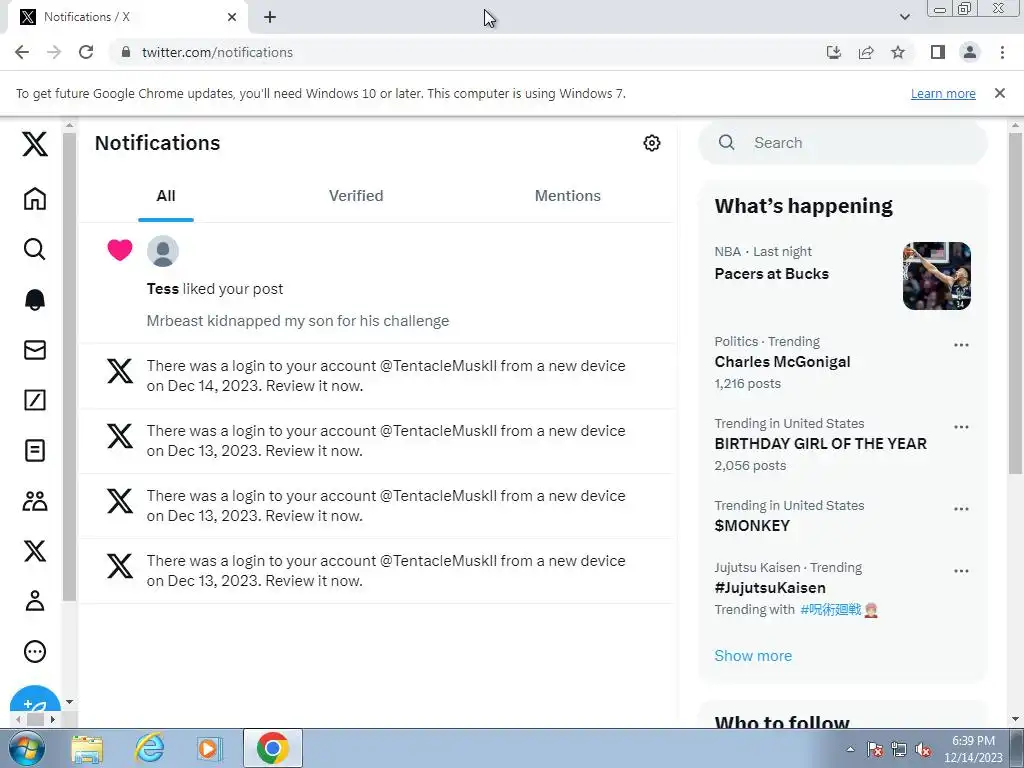Open more options for $MONKEY trend
Image resolution: width=1024 pixels, height=768 pixels.
(961, 509)
